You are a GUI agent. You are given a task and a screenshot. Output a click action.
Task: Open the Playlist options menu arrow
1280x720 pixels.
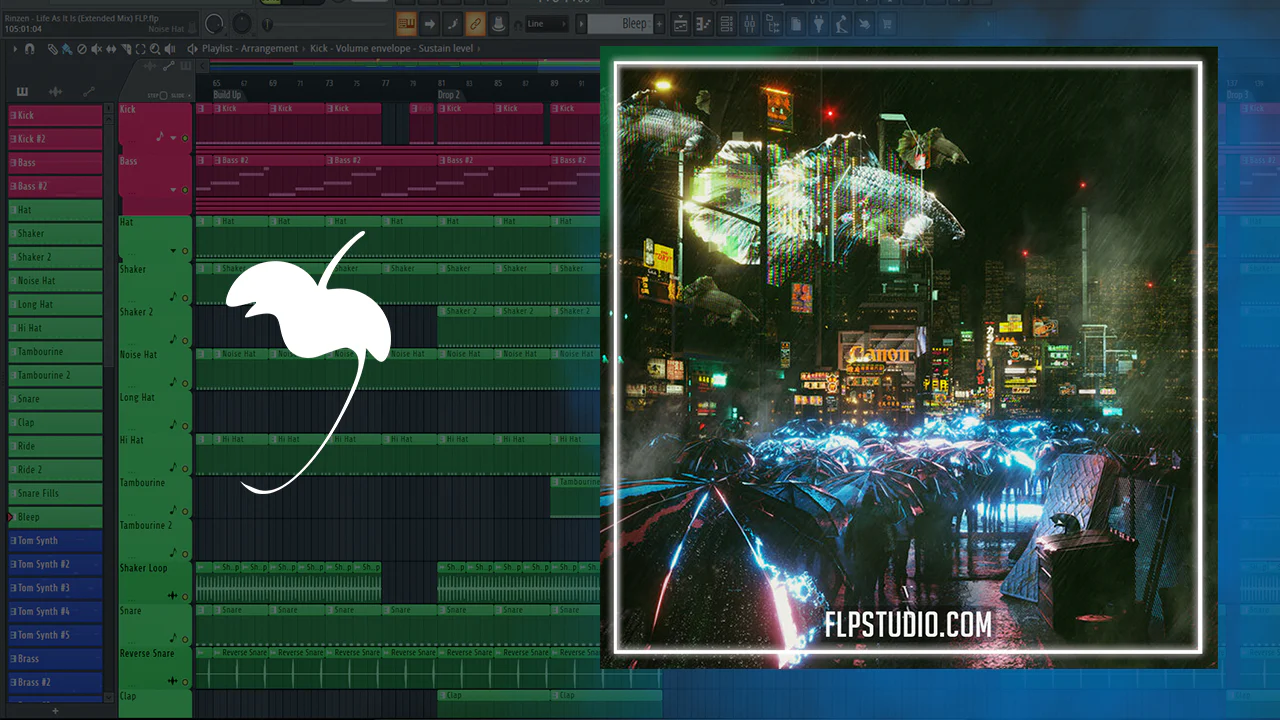(14, 48)
